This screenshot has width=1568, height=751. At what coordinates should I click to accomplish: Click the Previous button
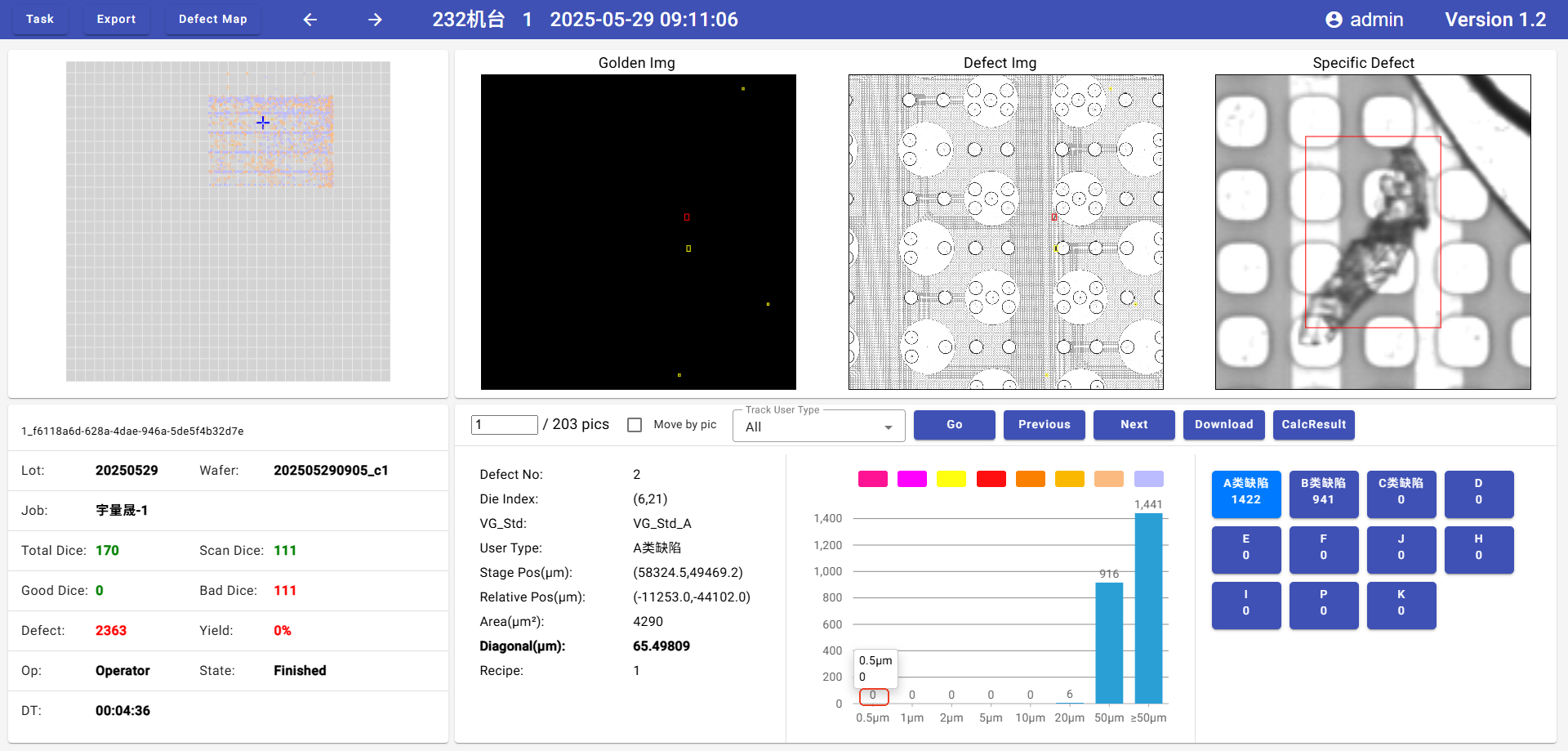1044,425
